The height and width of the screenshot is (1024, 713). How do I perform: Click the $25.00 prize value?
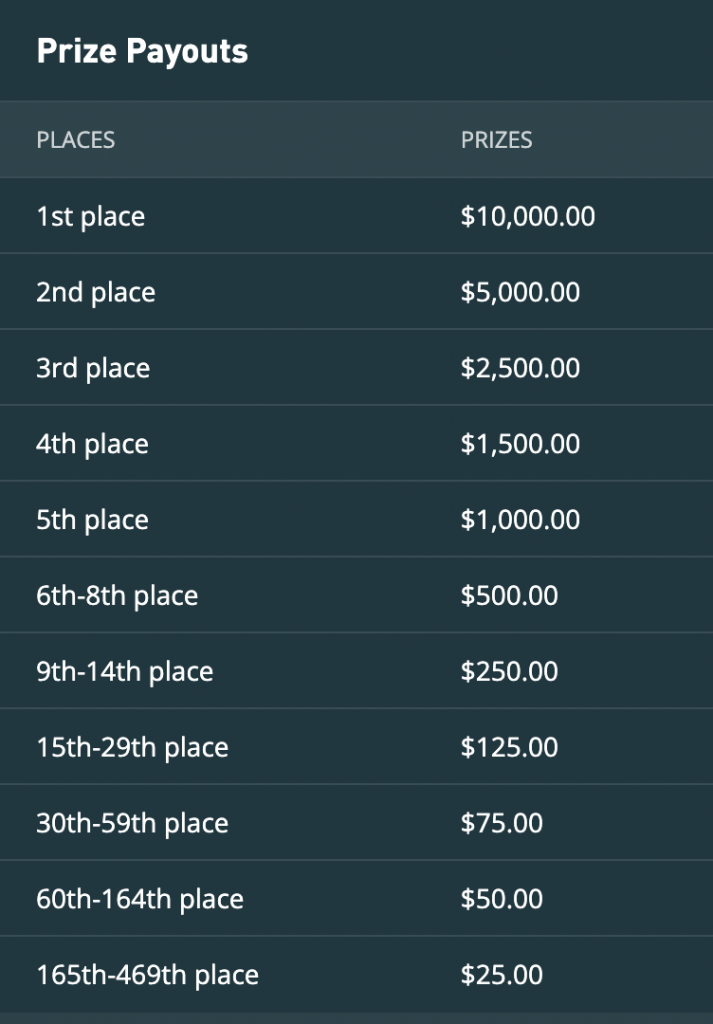501,974
